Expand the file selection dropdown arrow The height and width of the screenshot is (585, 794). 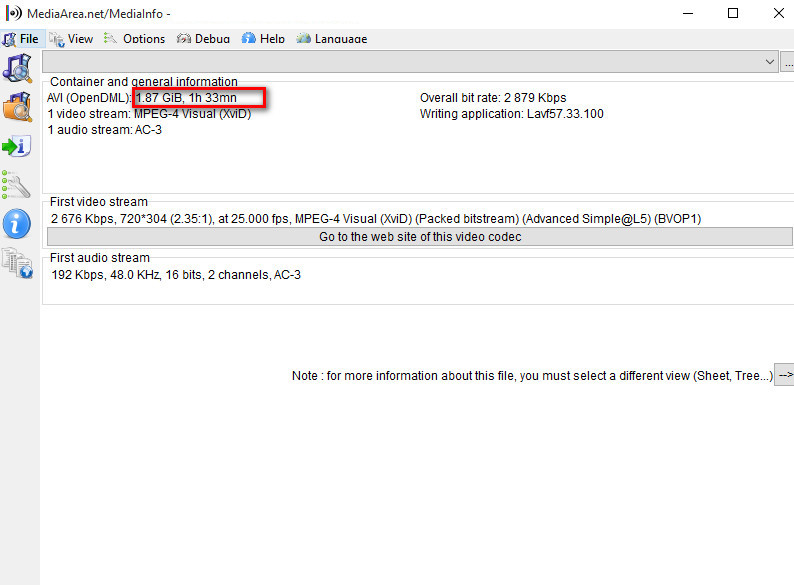770,62
